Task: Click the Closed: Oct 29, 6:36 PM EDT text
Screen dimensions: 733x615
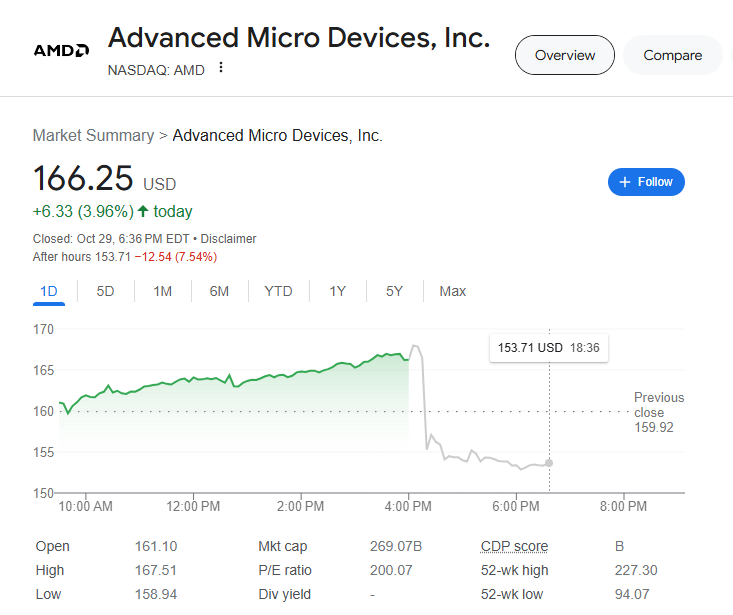Action: (x=111, y=239)
